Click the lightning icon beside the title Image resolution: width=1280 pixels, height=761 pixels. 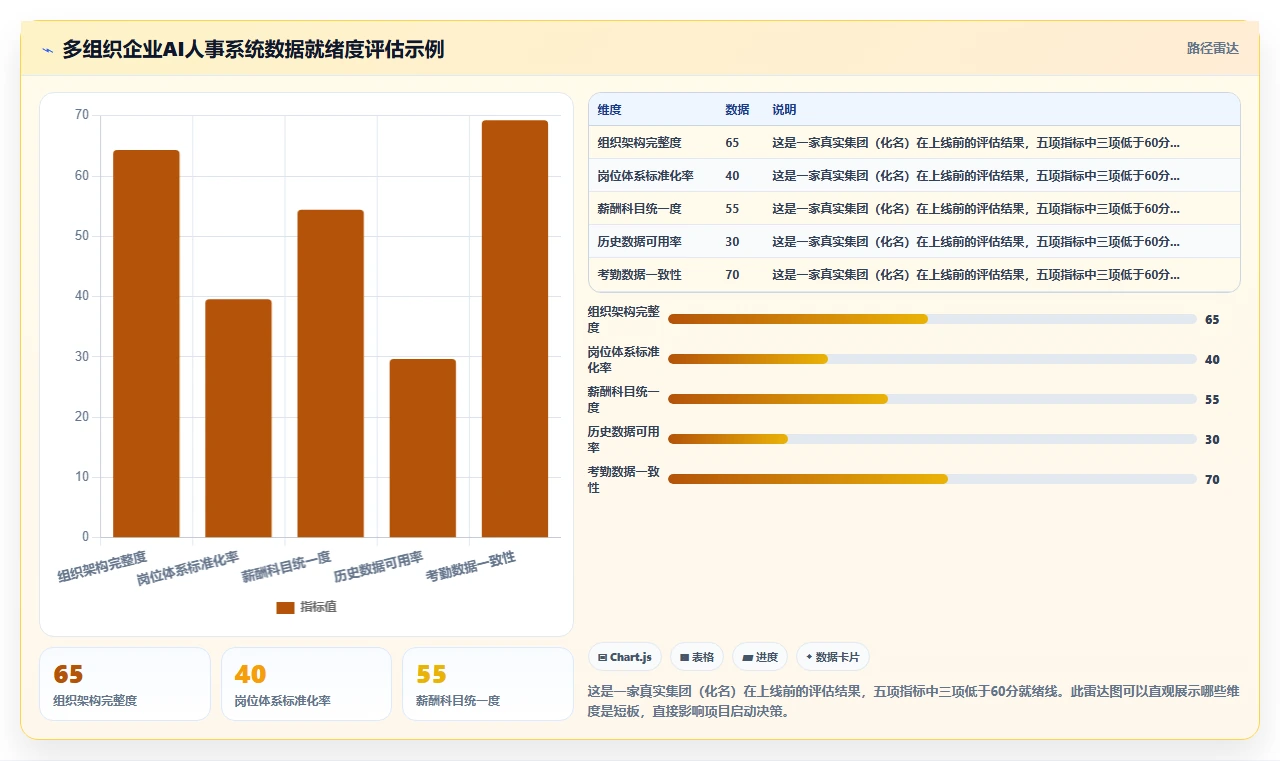(x=47, y=50)
